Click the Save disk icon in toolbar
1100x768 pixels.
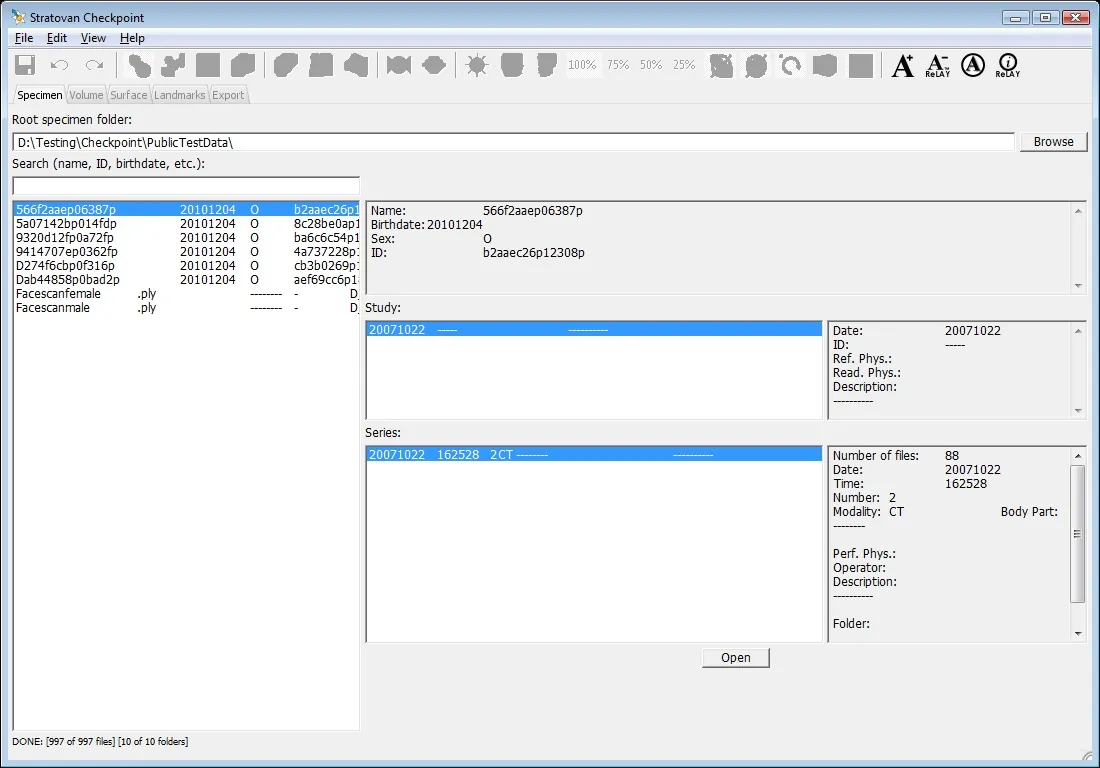click(x=25, y=66)
